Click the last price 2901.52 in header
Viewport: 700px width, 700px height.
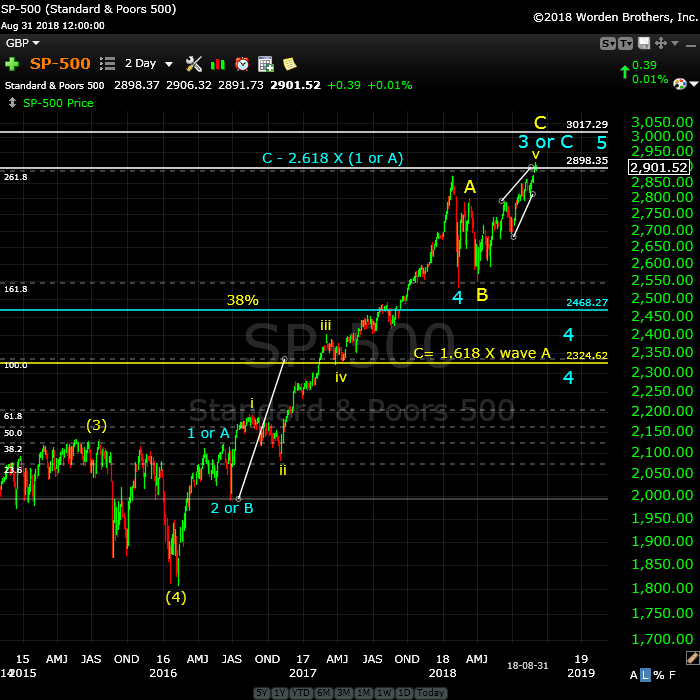click(x=295, y=85)
